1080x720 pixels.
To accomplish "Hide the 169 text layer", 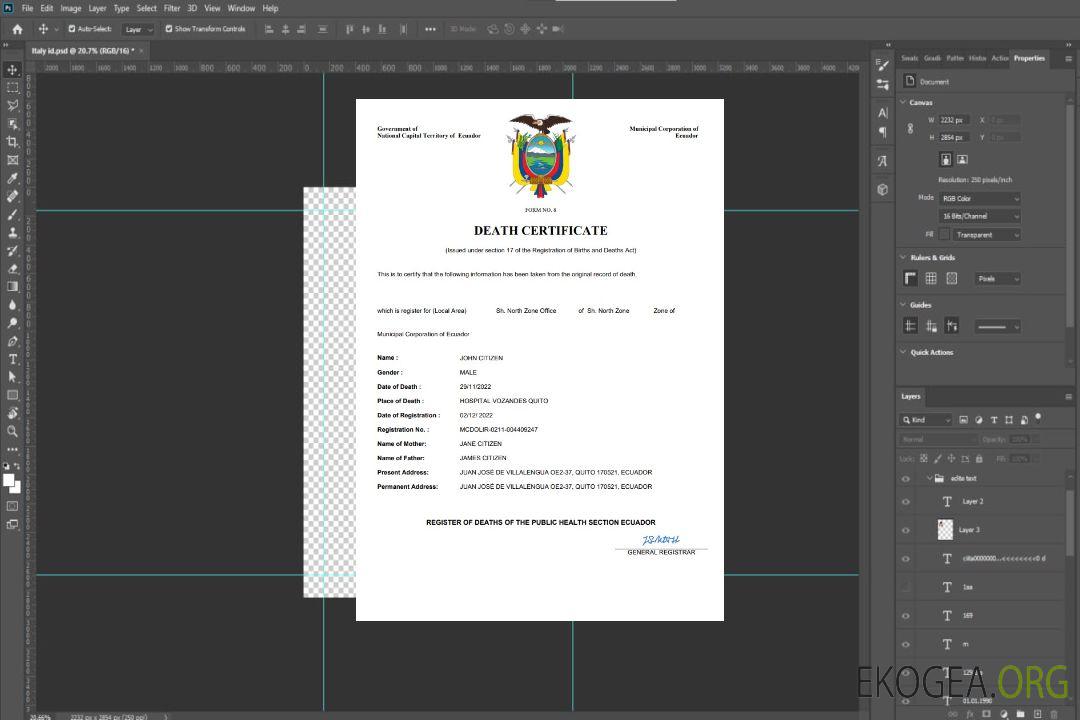I will (906, 616).
